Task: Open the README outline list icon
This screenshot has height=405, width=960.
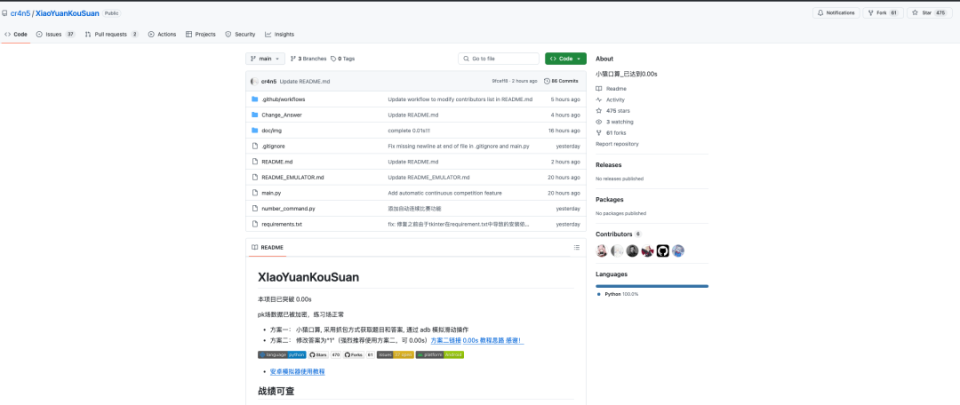Action: (x=576, y=247)
